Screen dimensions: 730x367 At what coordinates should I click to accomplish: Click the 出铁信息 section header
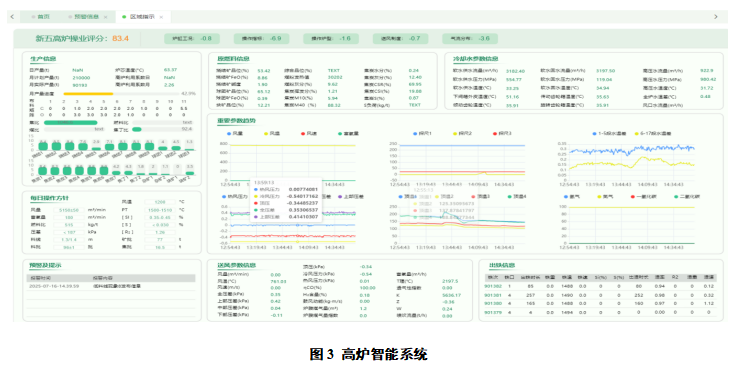coord(502,265)
